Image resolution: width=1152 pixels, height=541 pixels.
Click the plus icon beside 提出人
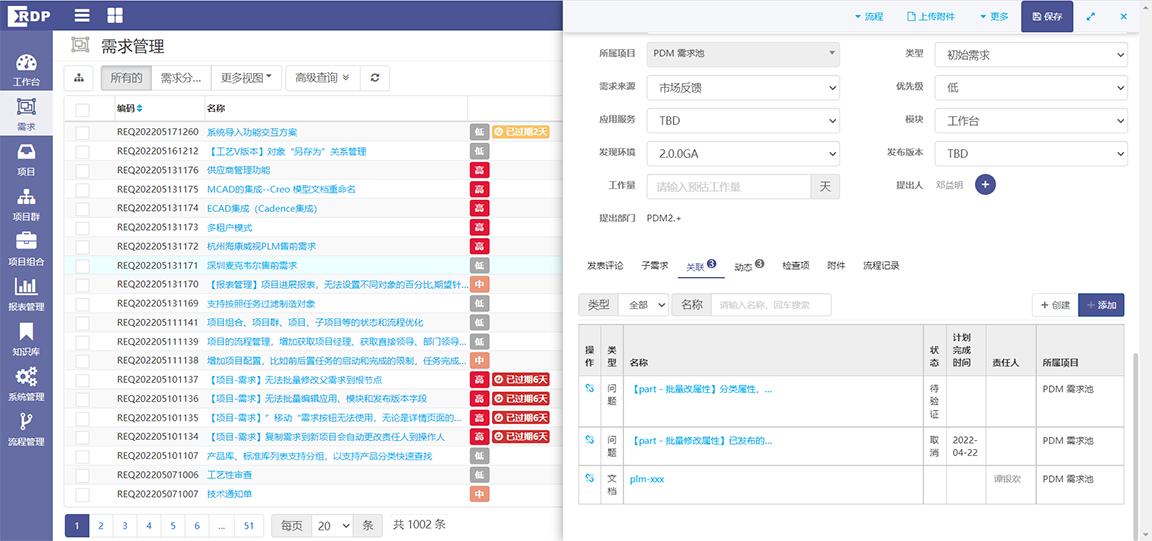984,185
